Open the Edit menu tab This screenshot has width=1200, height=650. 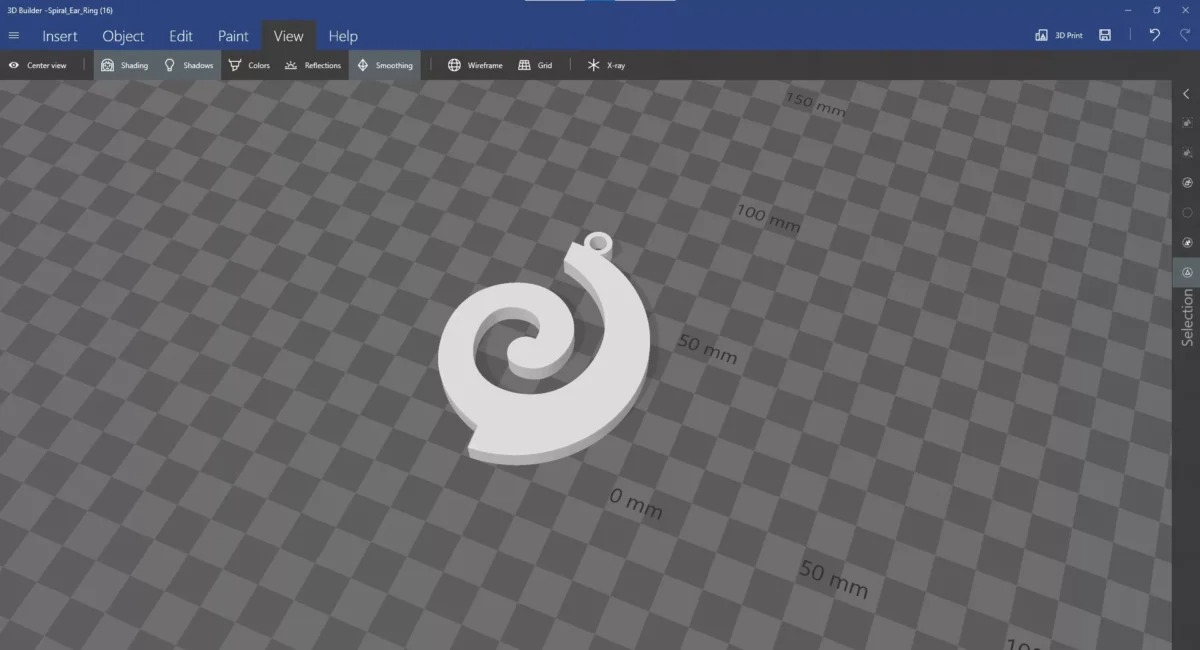pos(180,36)
